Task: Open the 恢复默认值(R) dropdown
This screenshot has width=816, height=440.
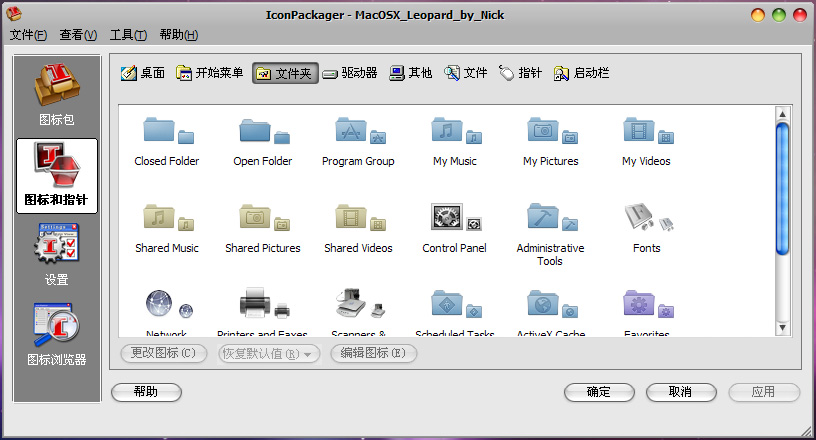Action: click(x=268, y=354)
